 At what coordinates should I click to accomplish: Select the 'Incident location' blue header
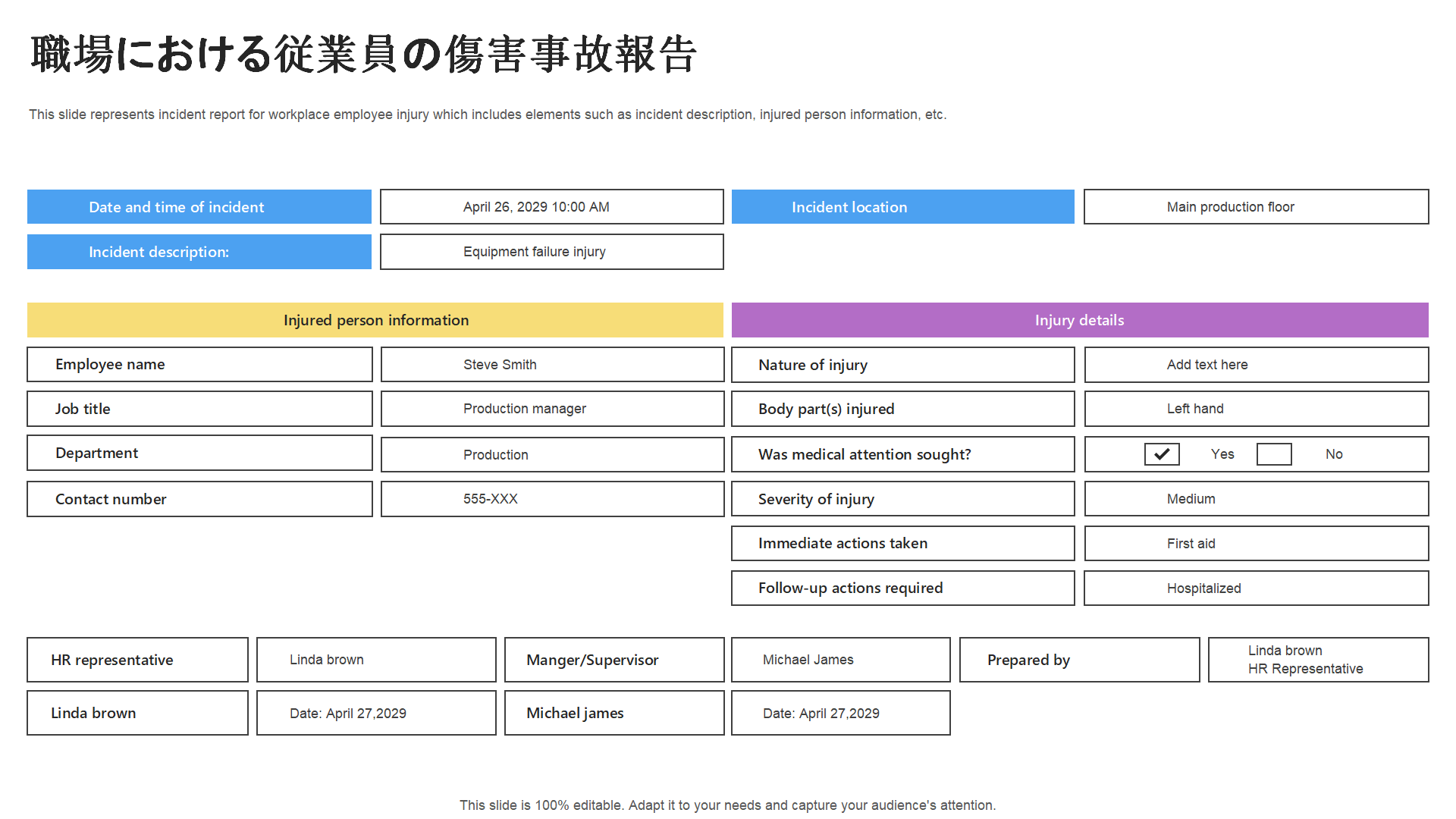(903, 207)
